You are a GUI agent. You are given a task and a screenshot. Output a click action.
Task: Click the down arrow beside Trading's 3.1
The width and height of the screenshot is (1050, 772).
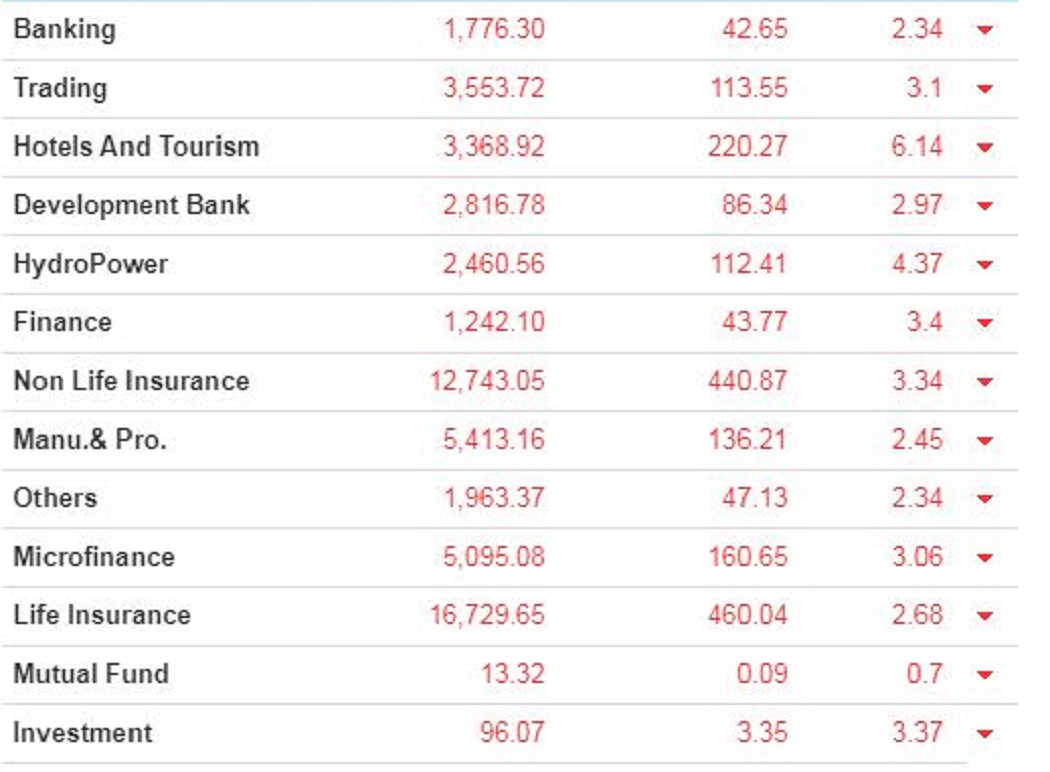click(x=985, y=89)
